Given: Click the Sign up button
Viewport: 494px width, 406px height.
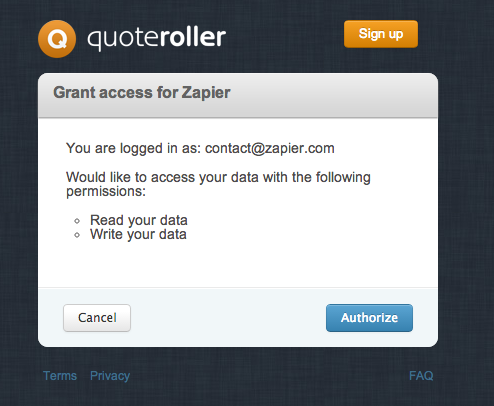Looking at the screenshot, I should coord(381,34).
